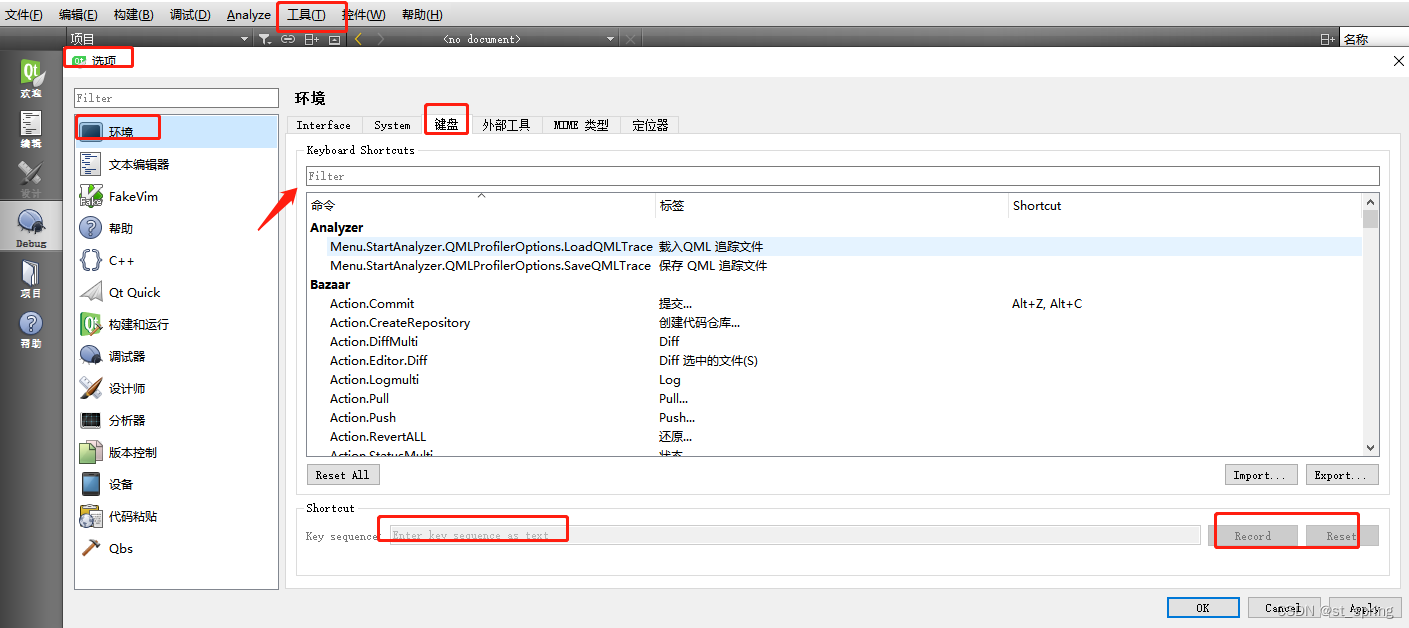Click the Record shortcut button

coord(1253,536)
